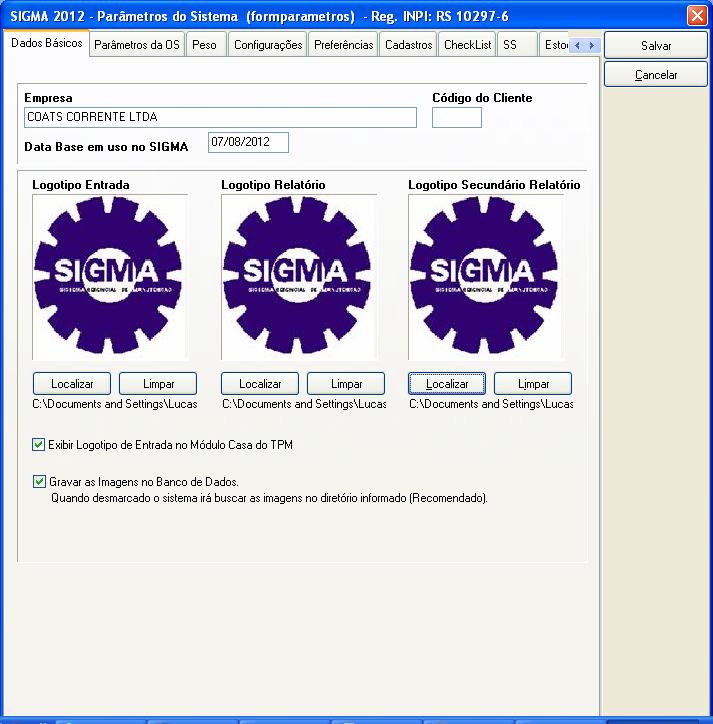Open the CheckList tab
Screen dimensions: 713x724
[467, 45]
